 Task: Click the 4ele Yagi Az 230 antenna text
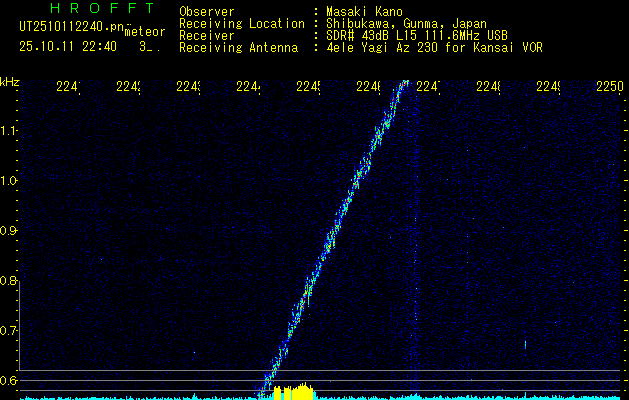click(x=435, y=47)
